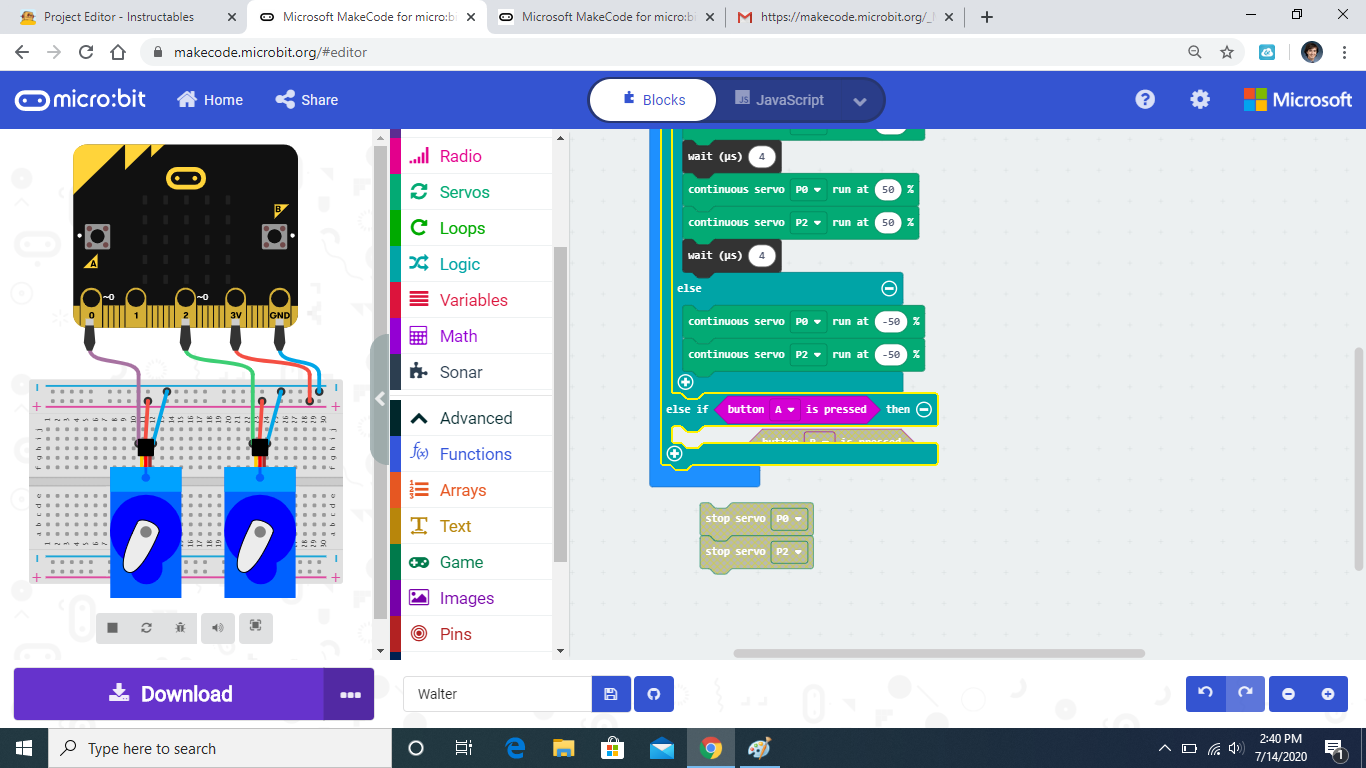Launch simulator in full screen

(255, 627)
